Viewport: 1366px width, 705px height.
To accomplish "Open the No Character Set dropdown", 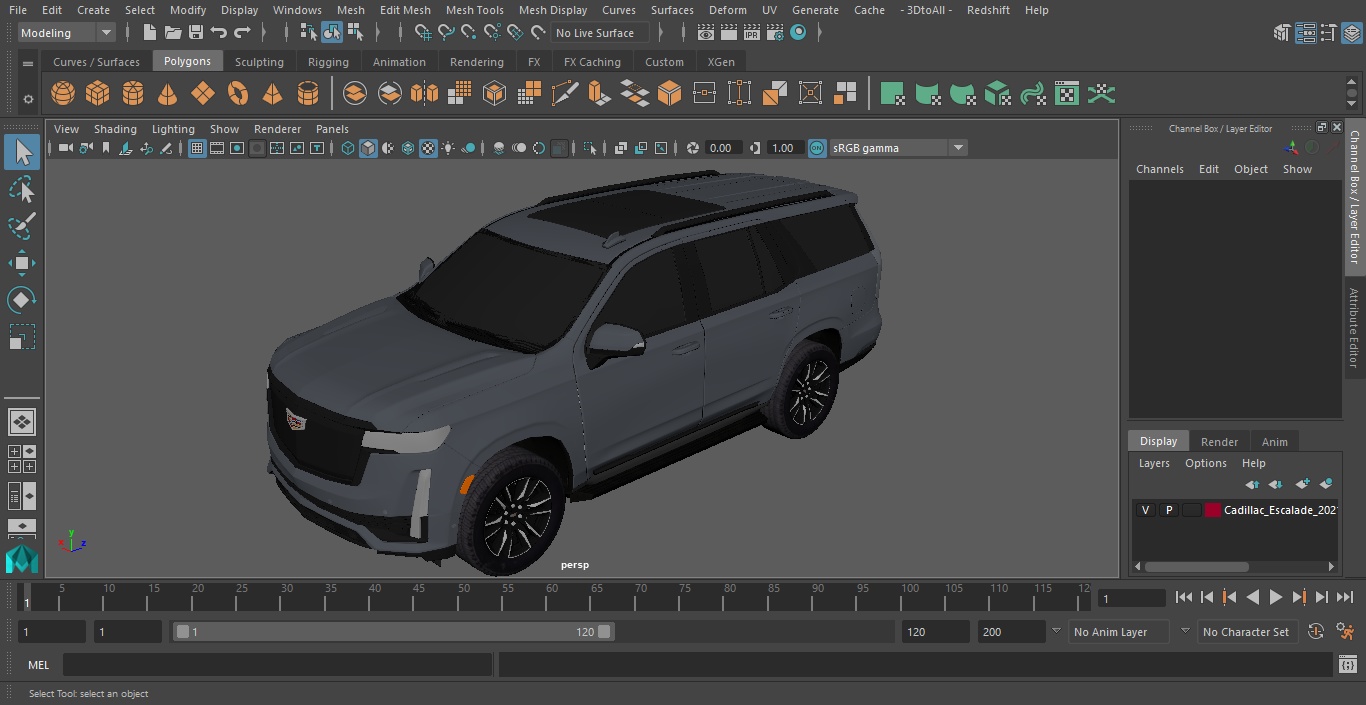I will tap(1246, 632).
